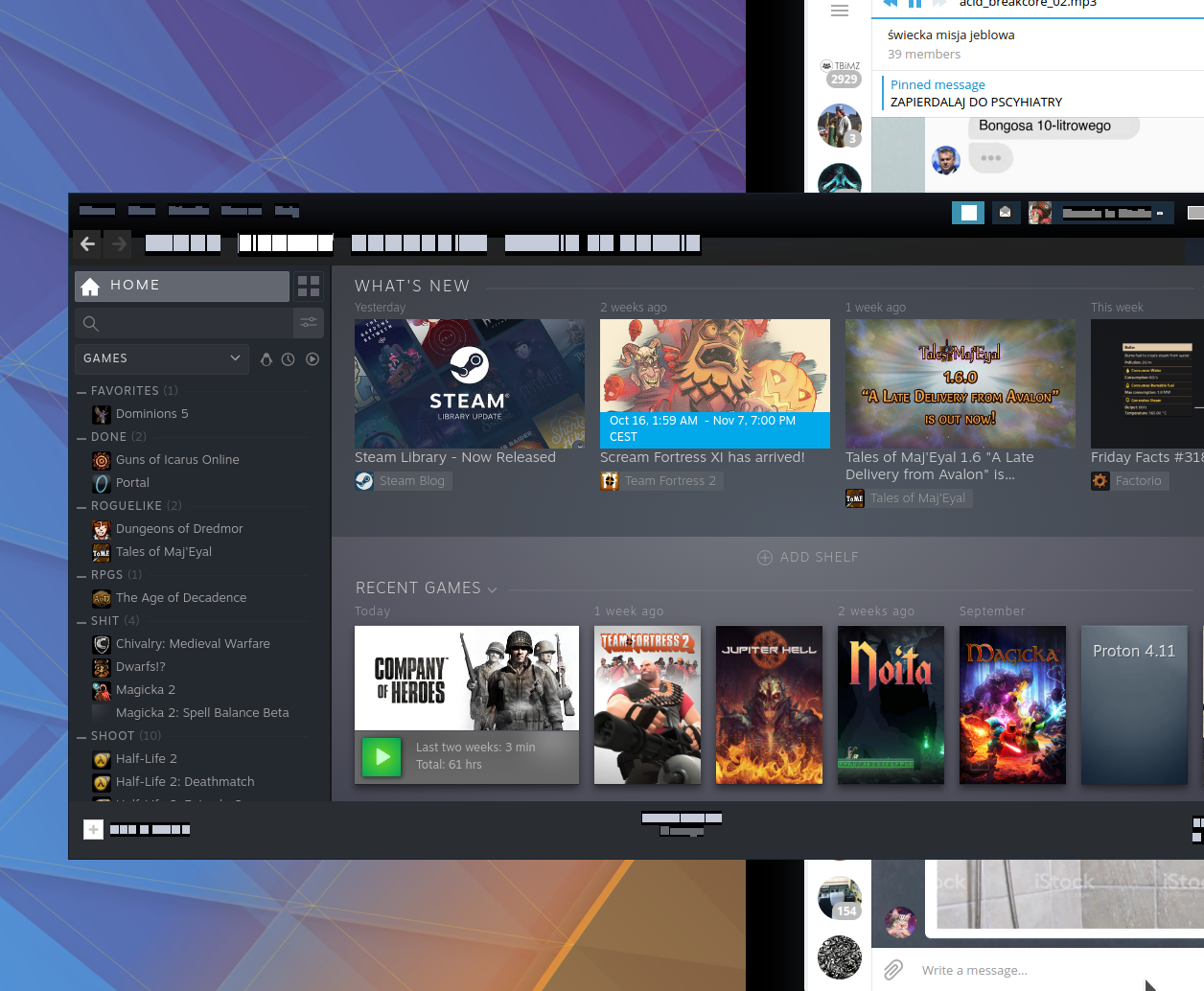Click ADD SHELF
The image size is (1204, 991).
point(808,558)
